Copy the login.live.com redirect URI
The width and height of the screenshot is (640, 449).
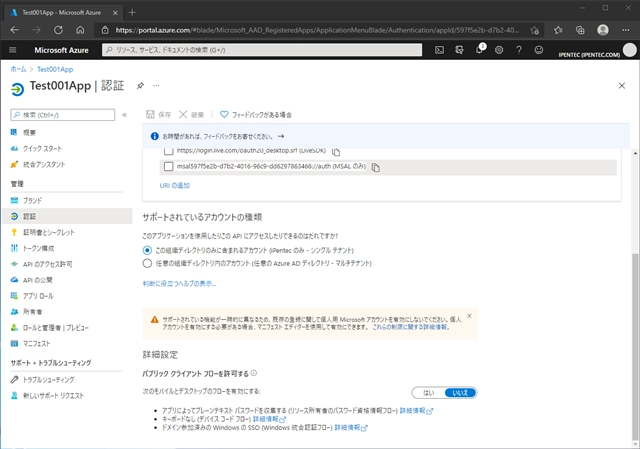point(336,152)
